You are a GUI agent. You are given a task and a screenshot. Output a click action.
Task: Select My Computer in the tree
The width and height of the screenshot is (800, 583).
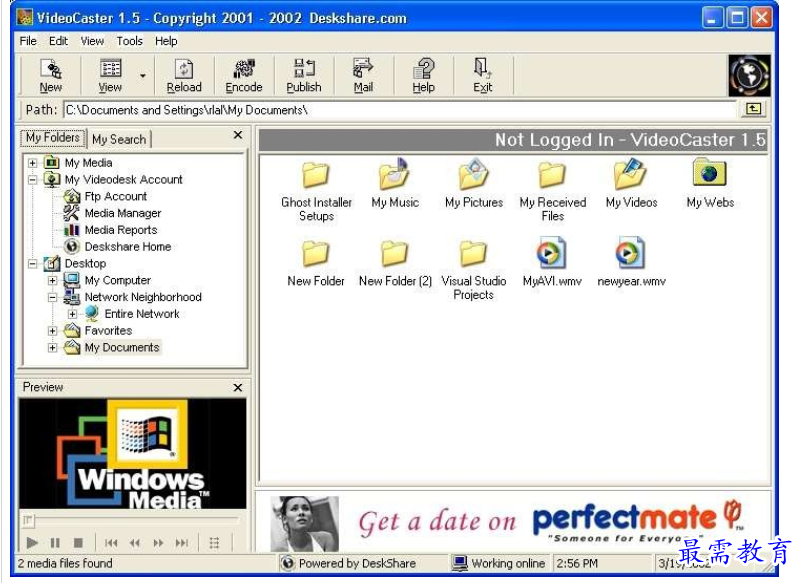(x=118, y=281)
